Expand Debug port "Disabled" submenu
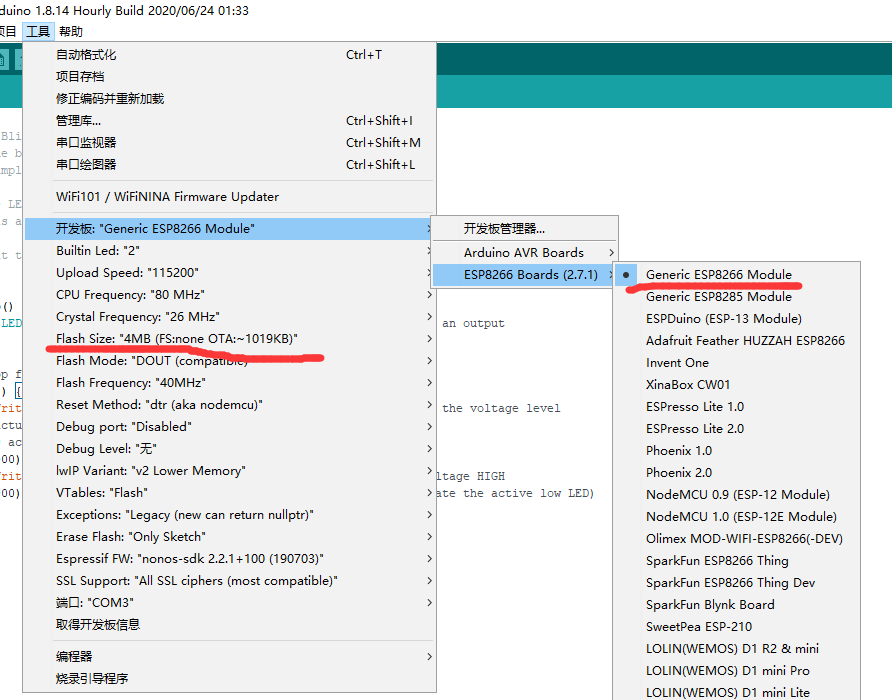 230,427
